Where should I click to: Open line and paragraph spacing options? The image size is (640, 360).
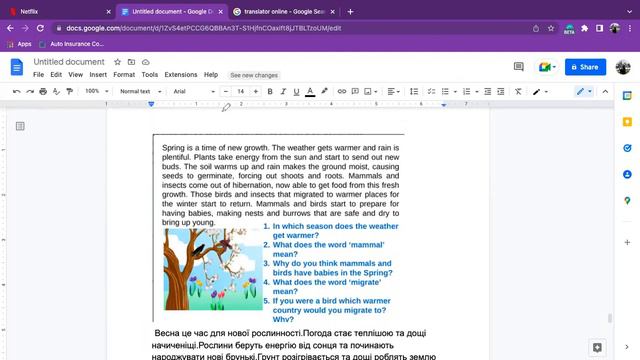[414, 91]
